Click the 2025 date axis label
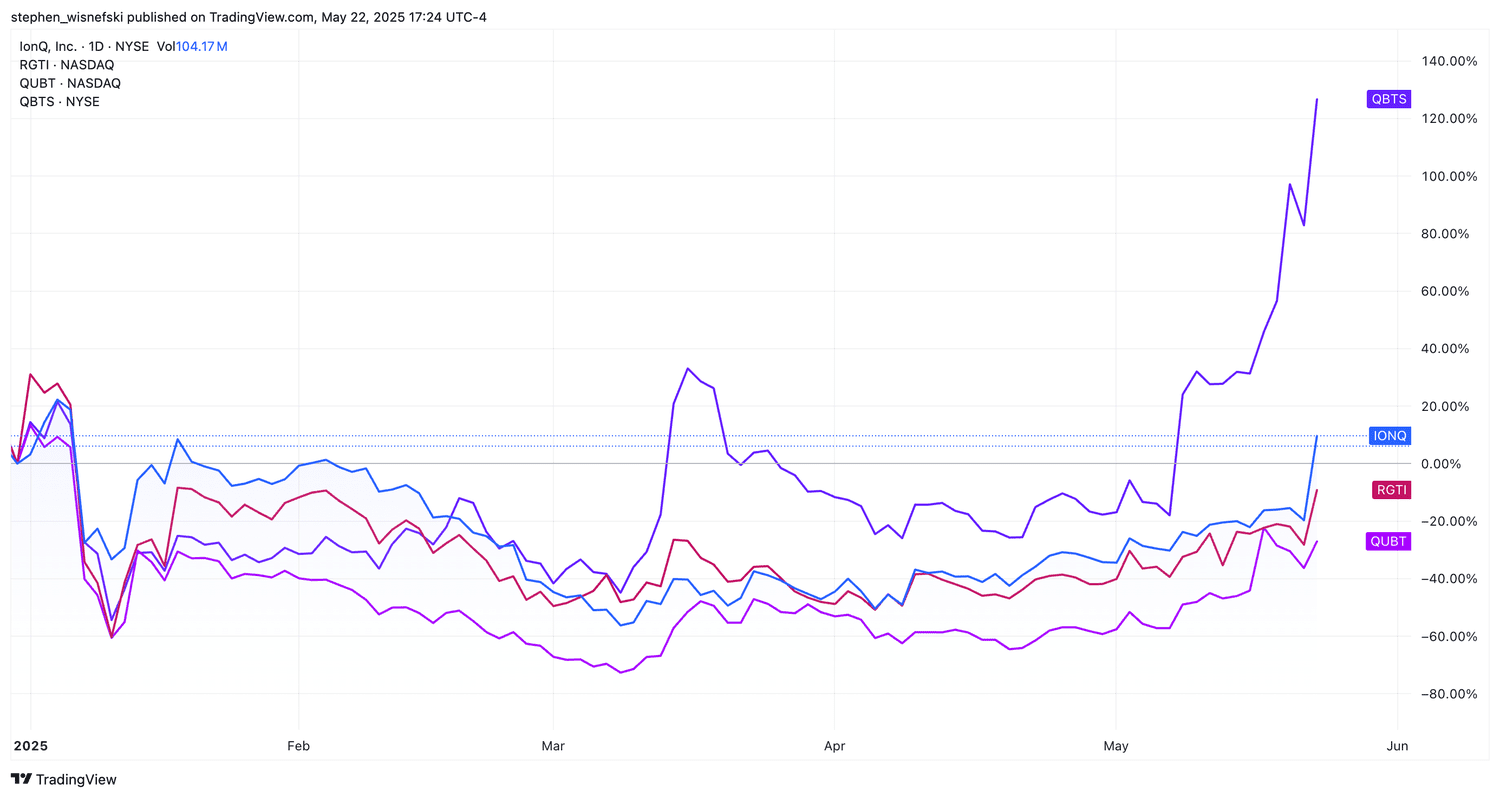 click(31, 746)
